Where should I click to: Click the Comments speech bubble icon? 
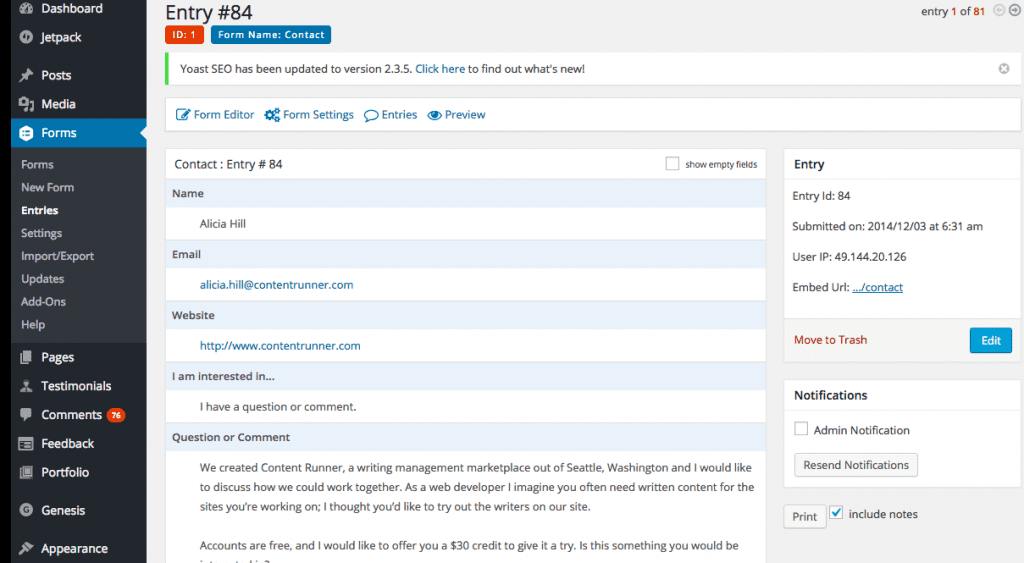coord(26,414)
